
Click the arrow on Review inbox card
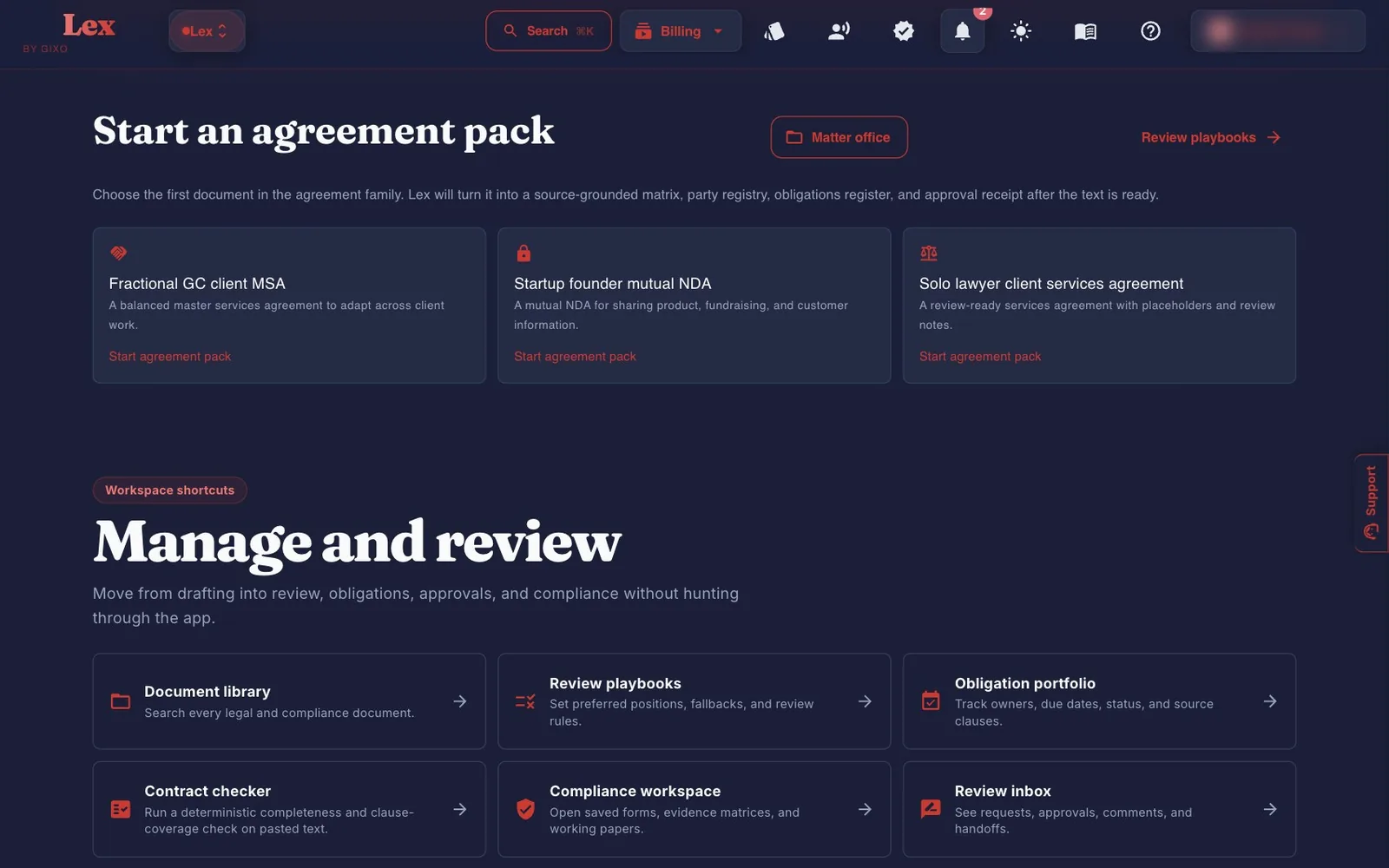click(x=1270, y=809)
